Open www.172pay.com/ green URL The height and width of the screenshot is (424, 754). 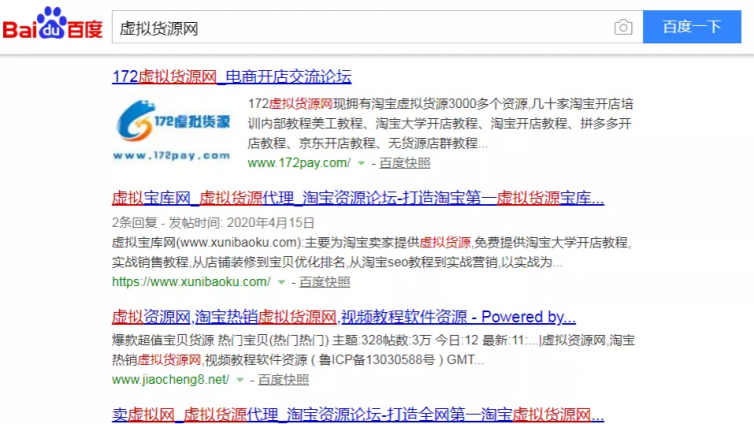[x=299, y=163]
